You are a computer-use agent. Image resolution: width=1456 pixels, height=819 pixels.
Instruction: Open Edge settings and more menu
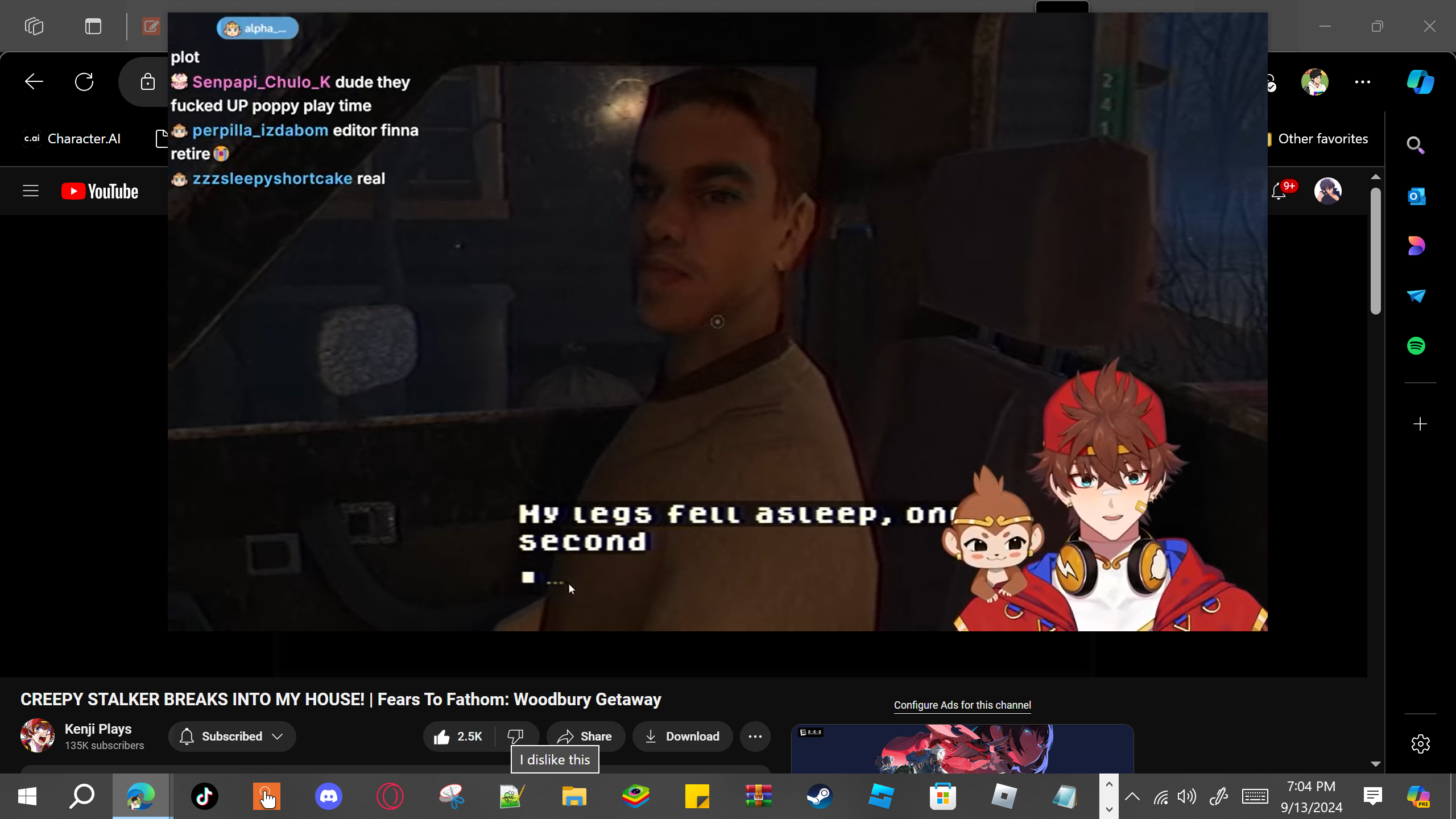pyautogui.click(x=1363, y=82)
